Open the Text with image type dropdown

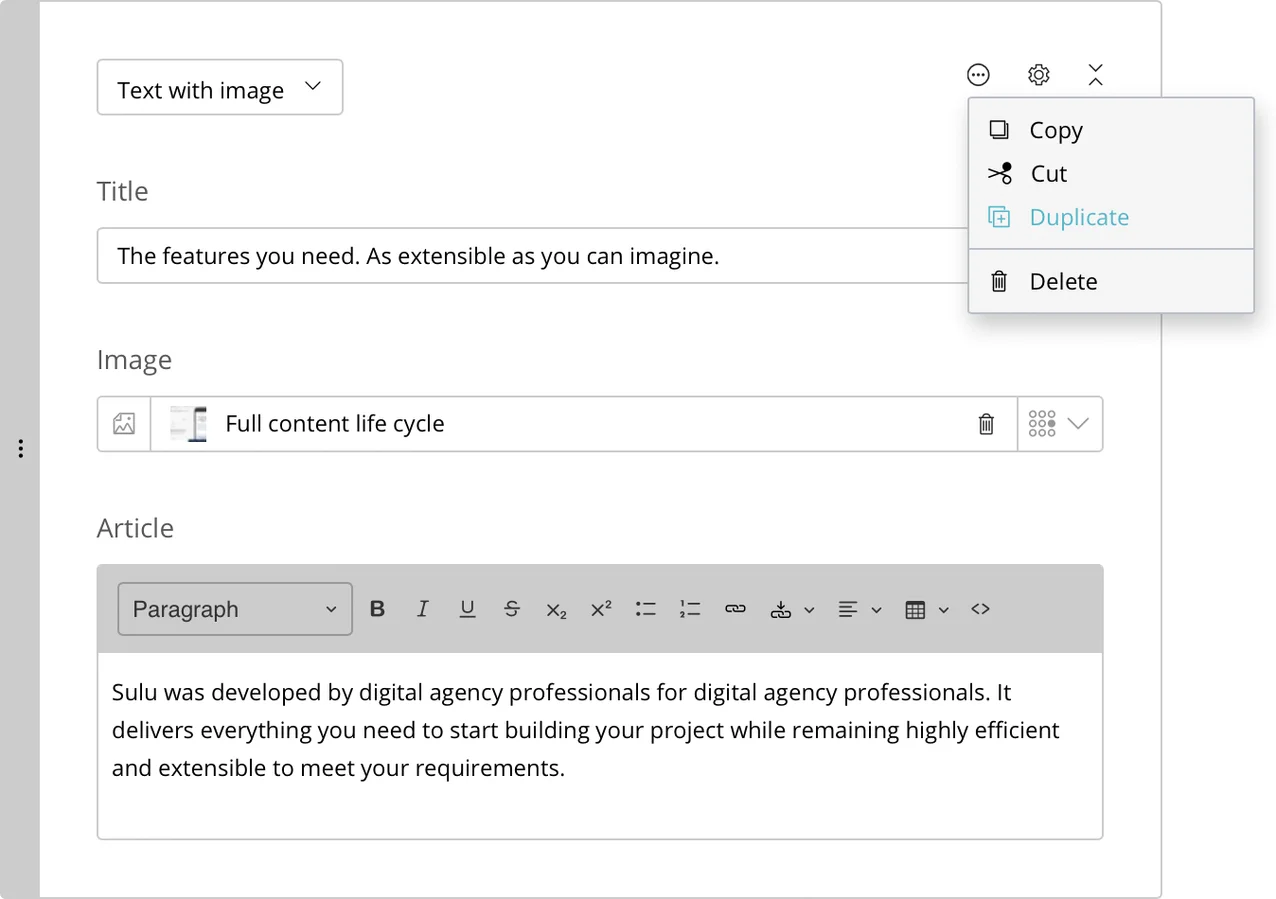click(220, 88)
